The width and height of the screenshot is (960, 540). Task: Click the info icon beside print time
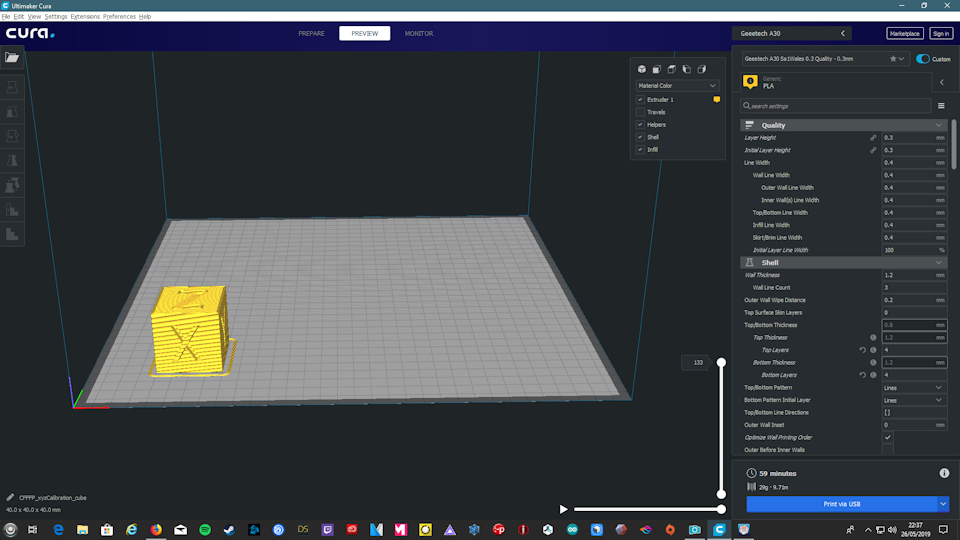point(944,473)
